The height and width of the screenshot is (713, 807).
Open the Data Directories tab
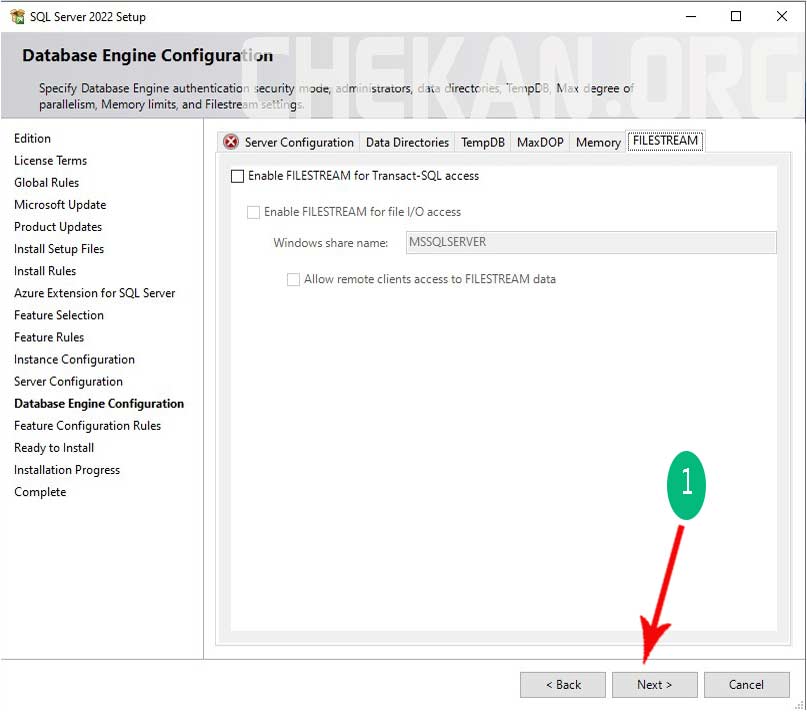coord(407,142)
